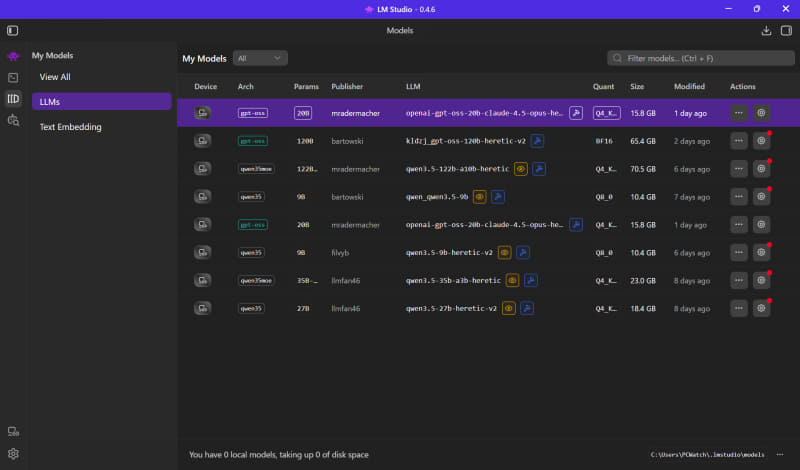Click BF16 quant value
Image resolution: width=800 pixels, height=470 pixels.
(604, 141)
